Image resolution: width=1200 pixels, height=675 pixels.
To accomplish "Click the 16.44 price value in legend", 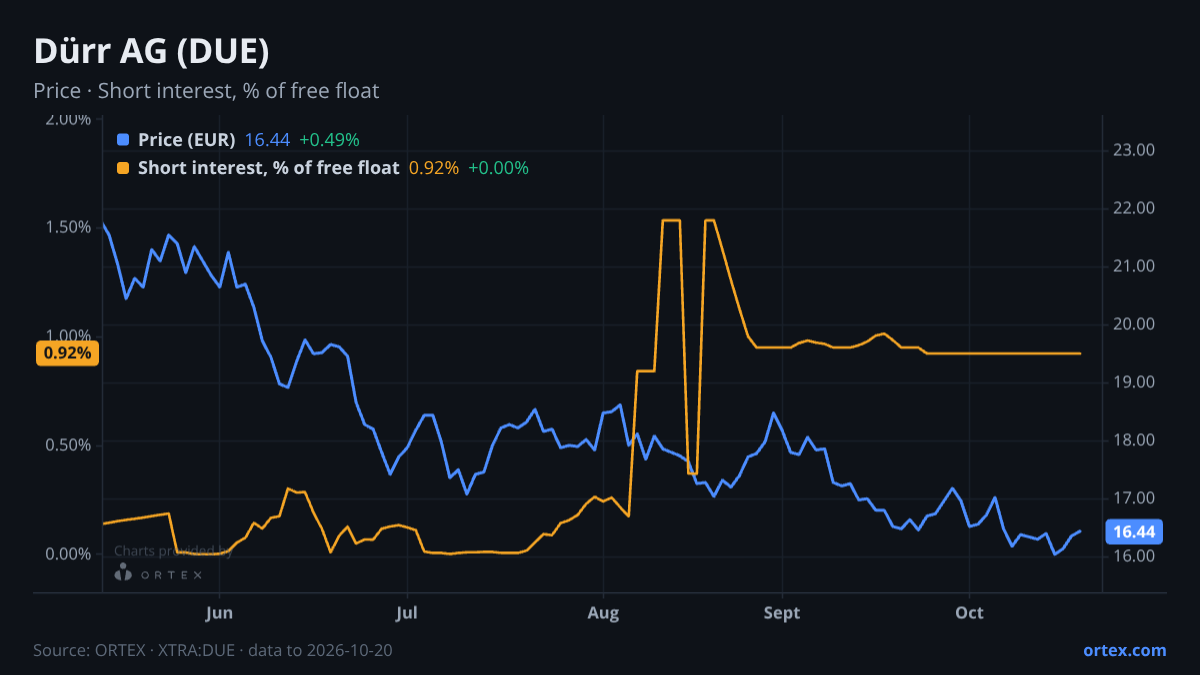I will pos(267,140).
